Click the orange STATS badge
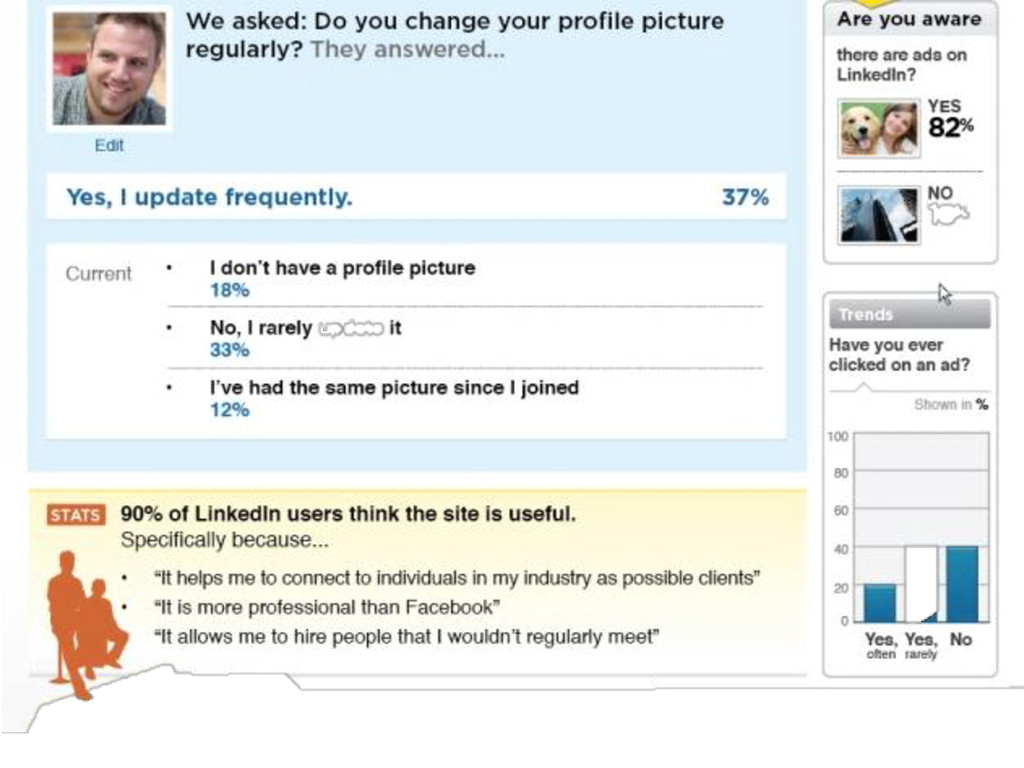The image size is (1024, 768). 75,515
